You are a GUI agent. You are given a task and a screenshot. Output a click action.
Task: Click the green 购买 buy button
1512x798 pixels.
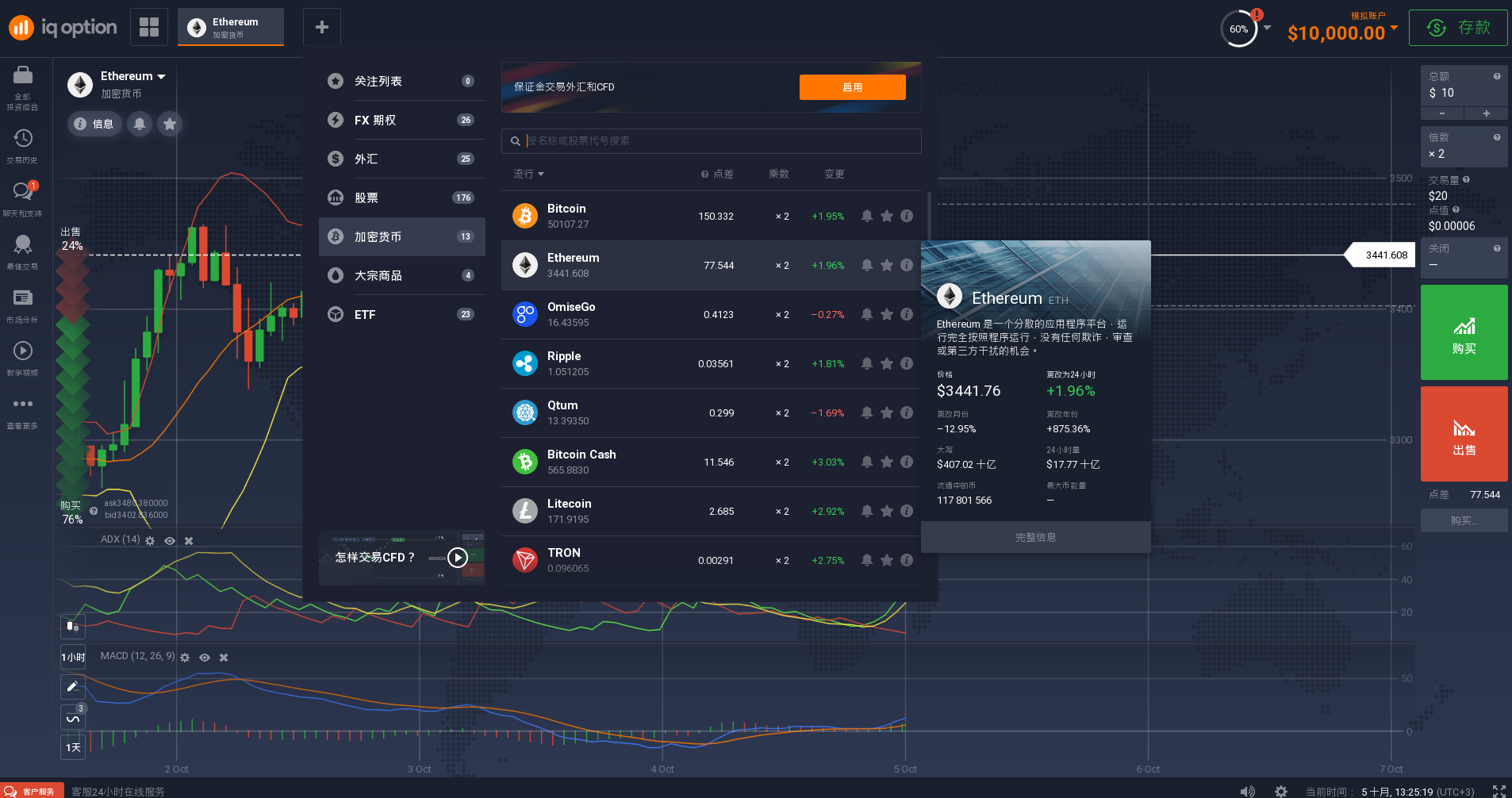[1464, 332]
